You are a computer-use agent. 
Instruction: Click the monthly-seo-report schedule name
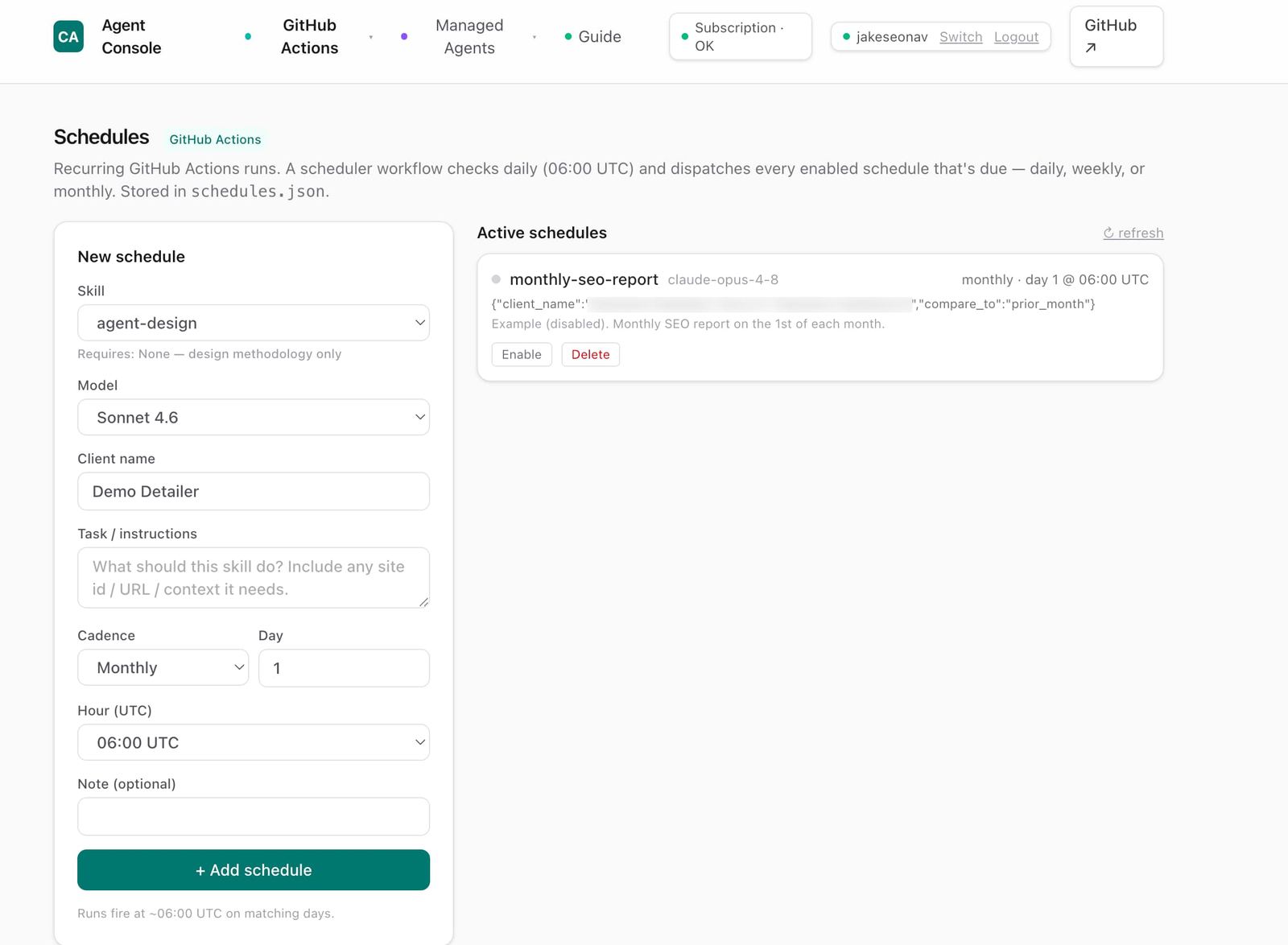tap(584, 279)
